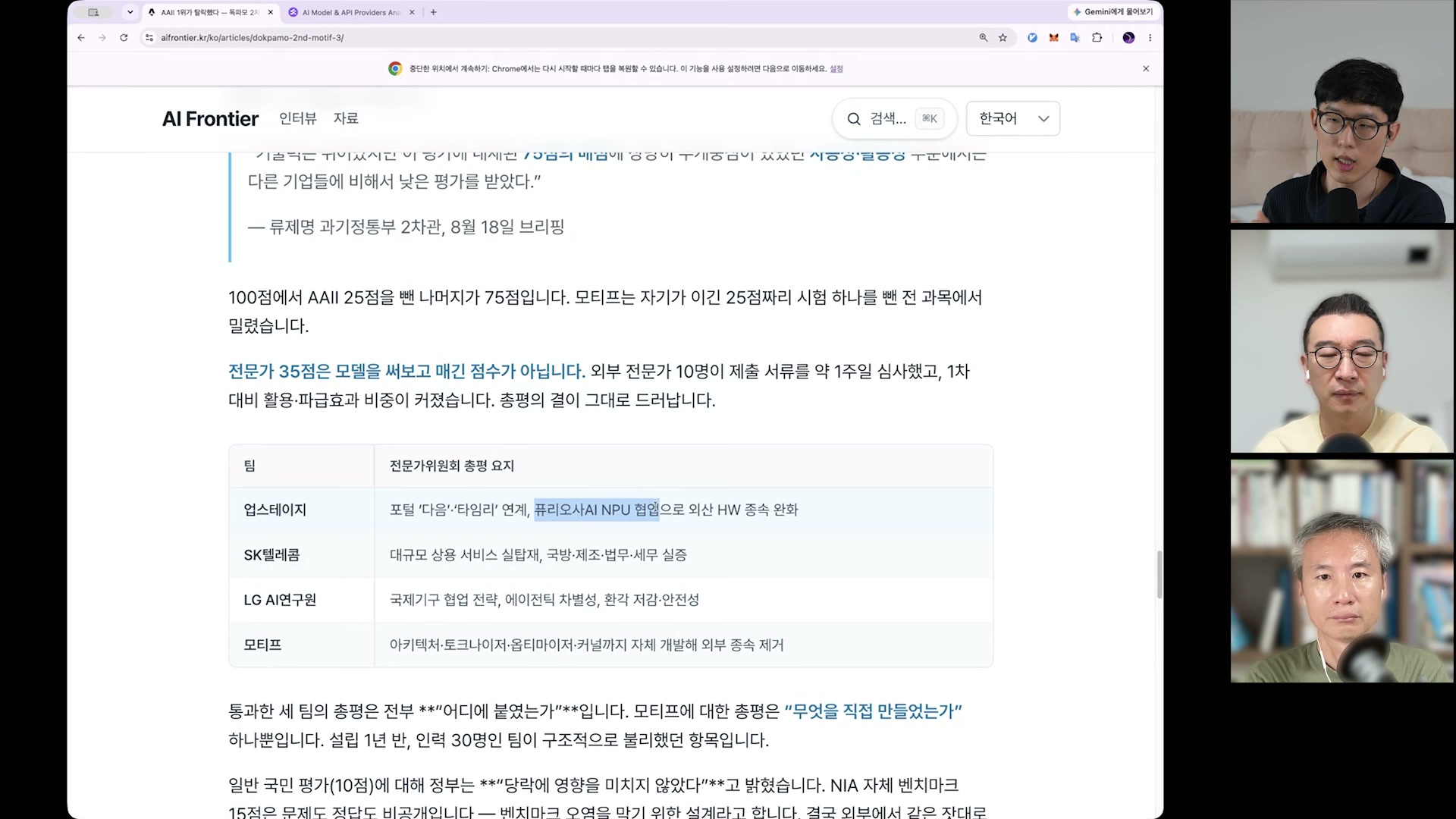Dismiss the Chrome restore-tabs infobar
The height and width of the screenshot is (819, 1456).
[x=1146, y=69]
